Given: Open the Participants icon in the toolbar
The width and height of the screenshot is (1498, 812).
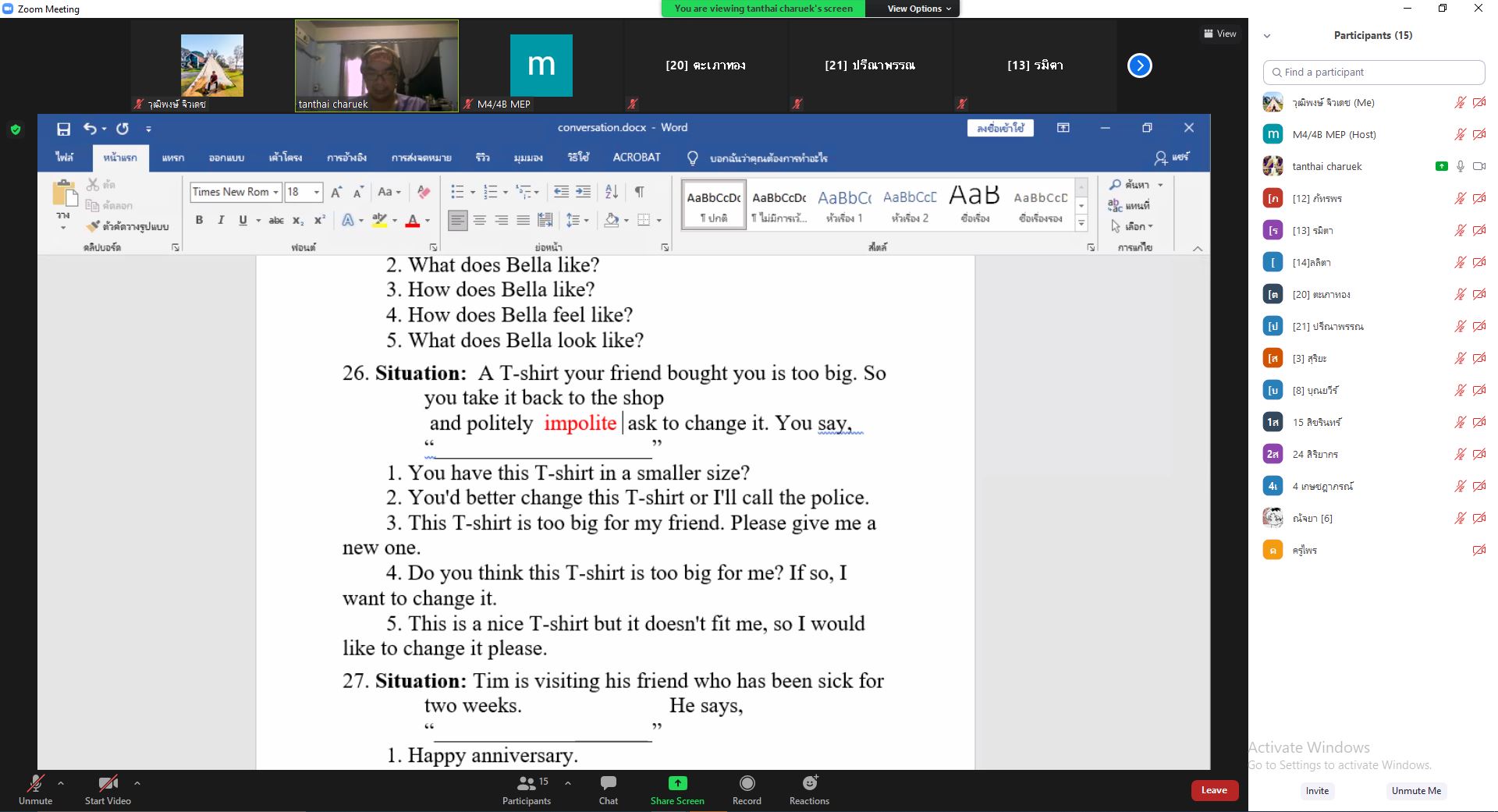Looking at the screenshot, I should 527,783.
